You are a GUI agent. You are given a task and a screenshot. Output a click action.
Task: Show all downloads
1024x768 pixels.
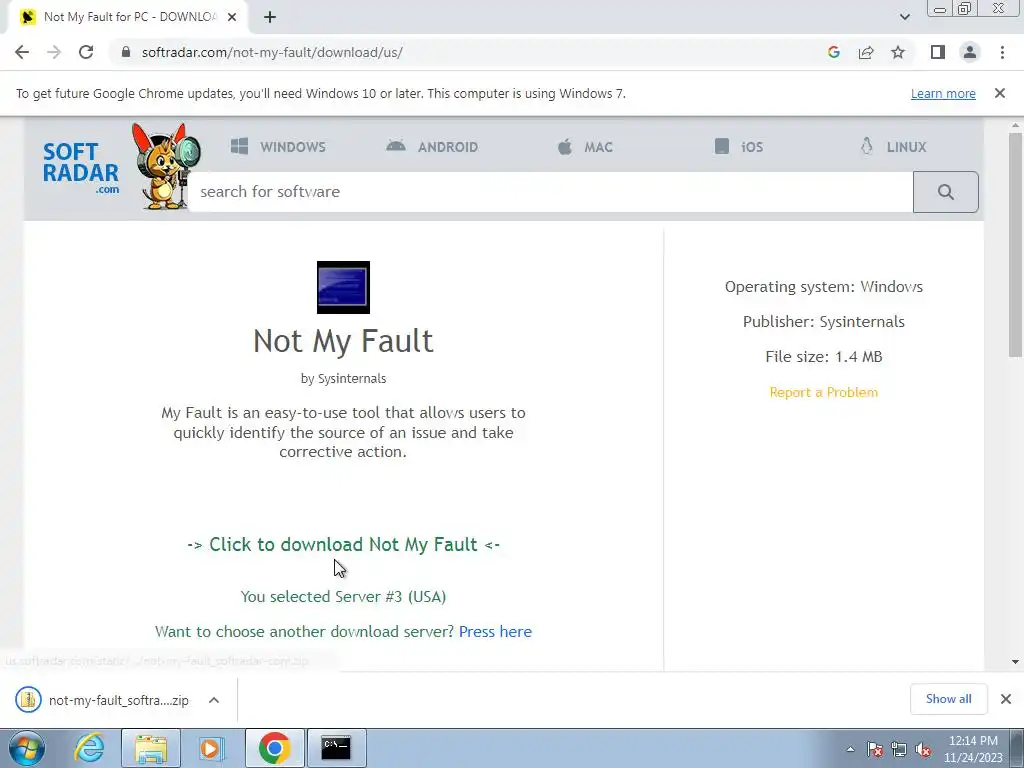[x=948, y=699]
